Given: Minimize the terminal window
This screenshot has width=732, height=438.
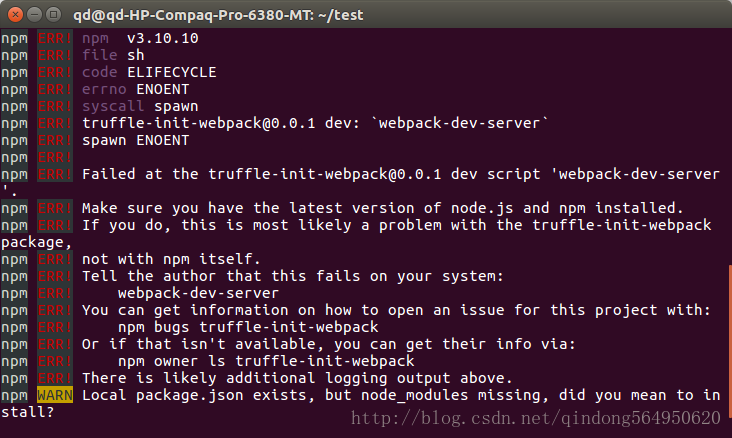Looking at the screenshot, I should tap(35, 15).
